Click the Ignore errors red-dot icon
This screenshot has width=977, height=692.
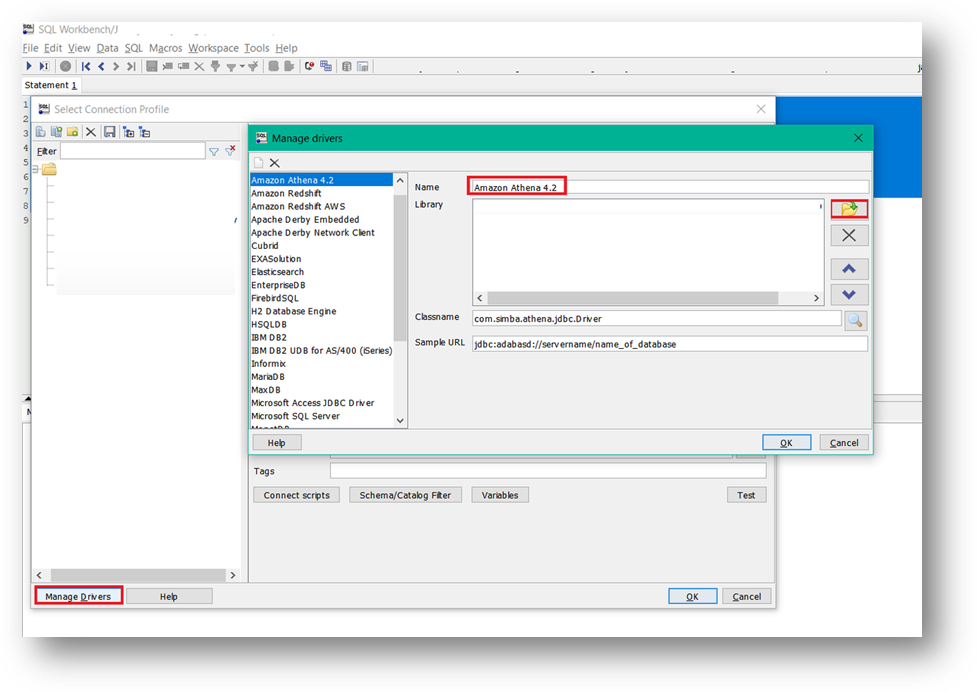point(310,66)
